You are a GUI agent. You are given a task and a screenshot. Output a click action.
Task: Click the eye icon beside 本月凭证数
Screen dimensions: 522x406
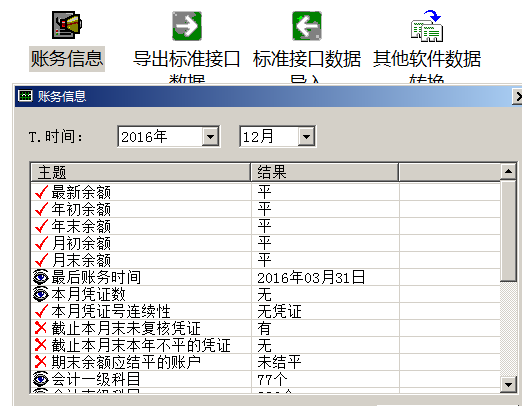(x=41, y=294)
